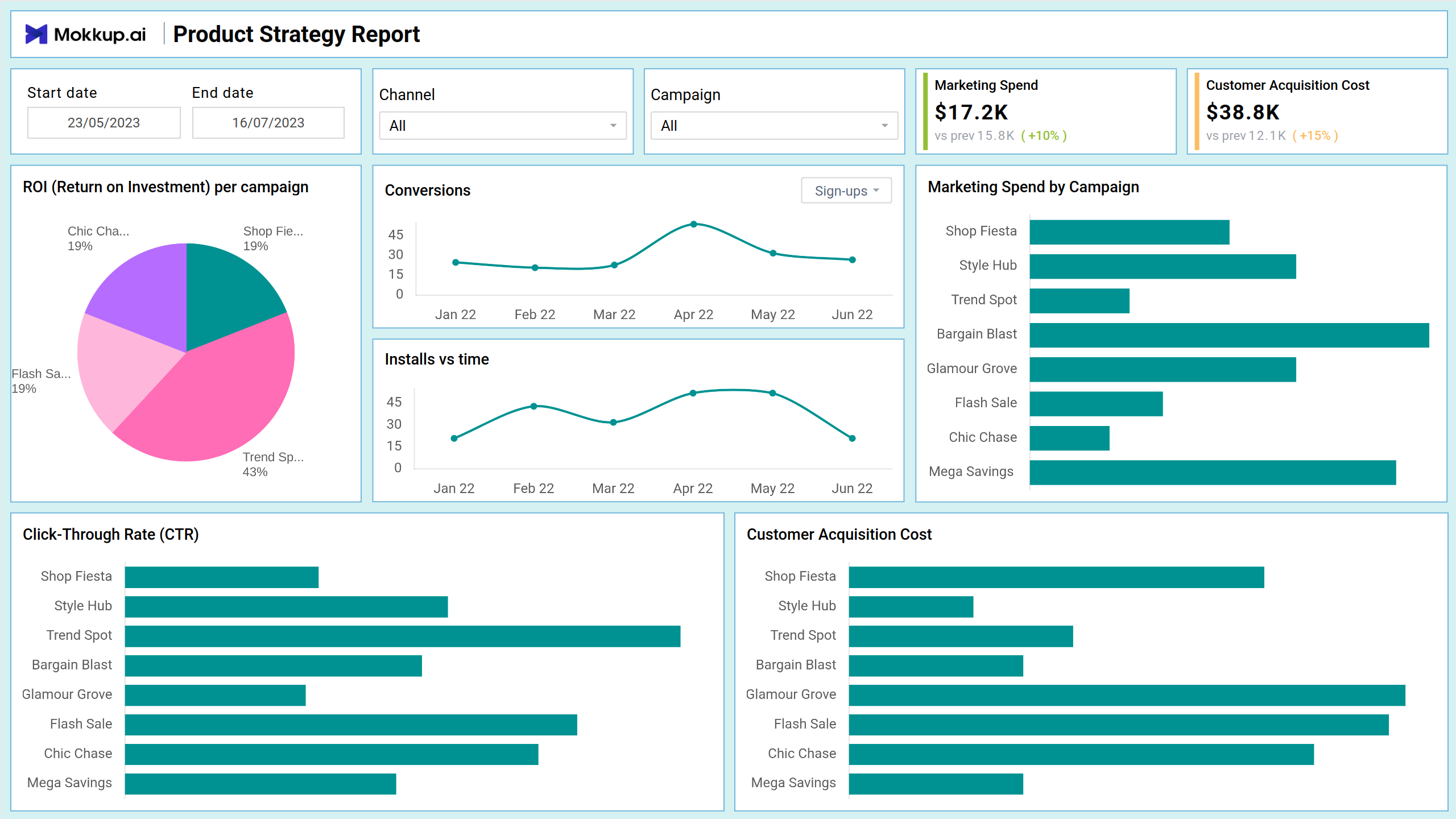The height and width of the screenshot is (819, 1456).
Task: Click the Jan 22 data point in Conversions
Action: click(x=456, y=262)
